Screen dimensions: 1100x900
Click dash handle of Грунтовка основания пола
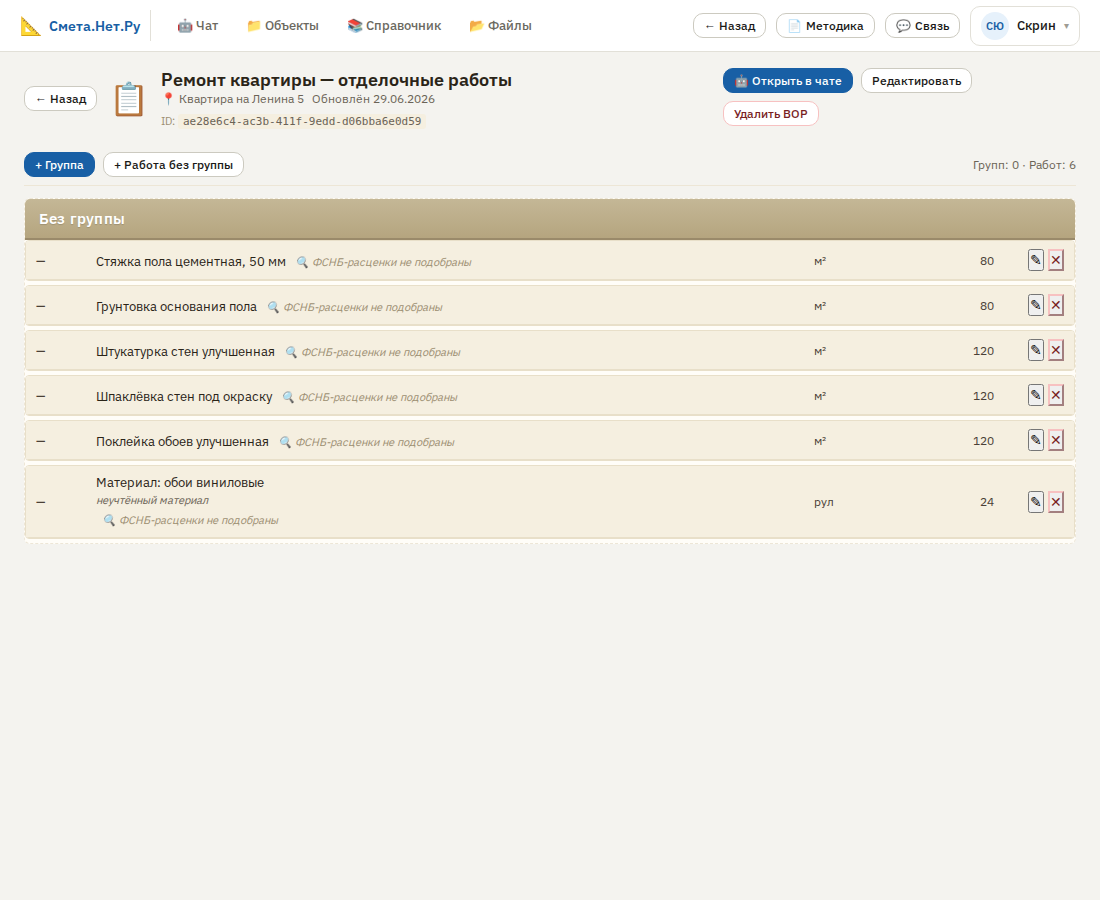tap(41, 306)
